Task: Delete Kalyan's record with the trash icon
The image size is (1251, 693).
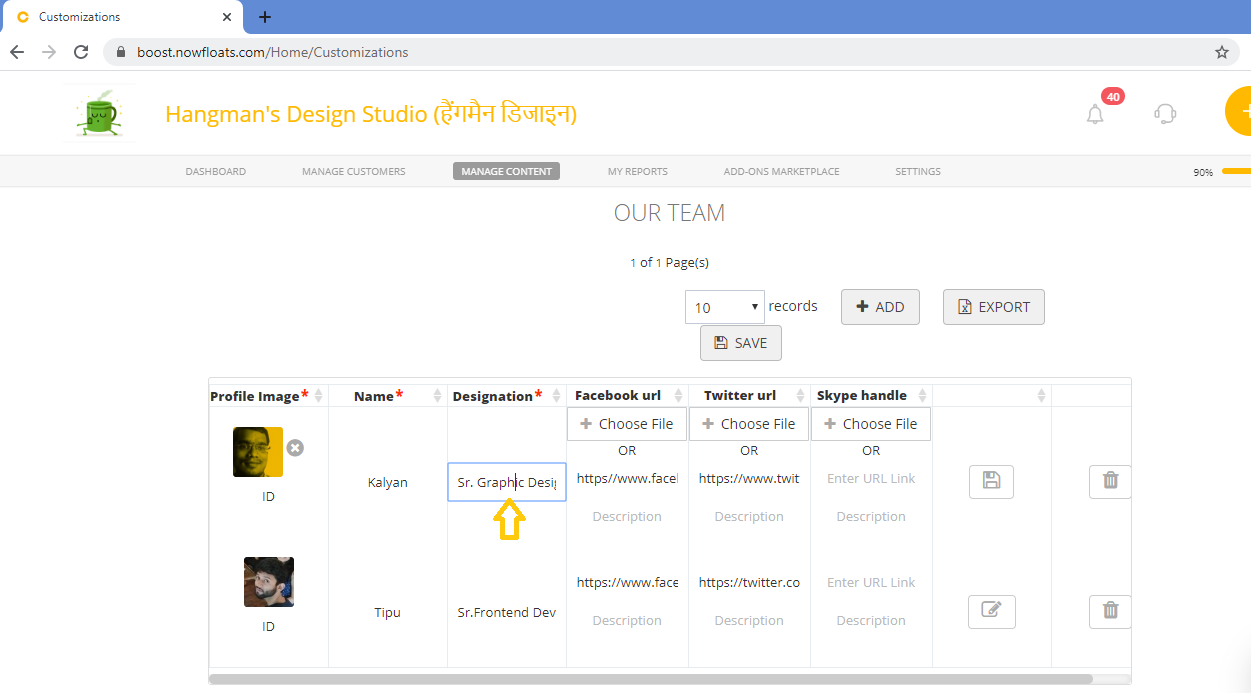Action: coord(1110,481)
